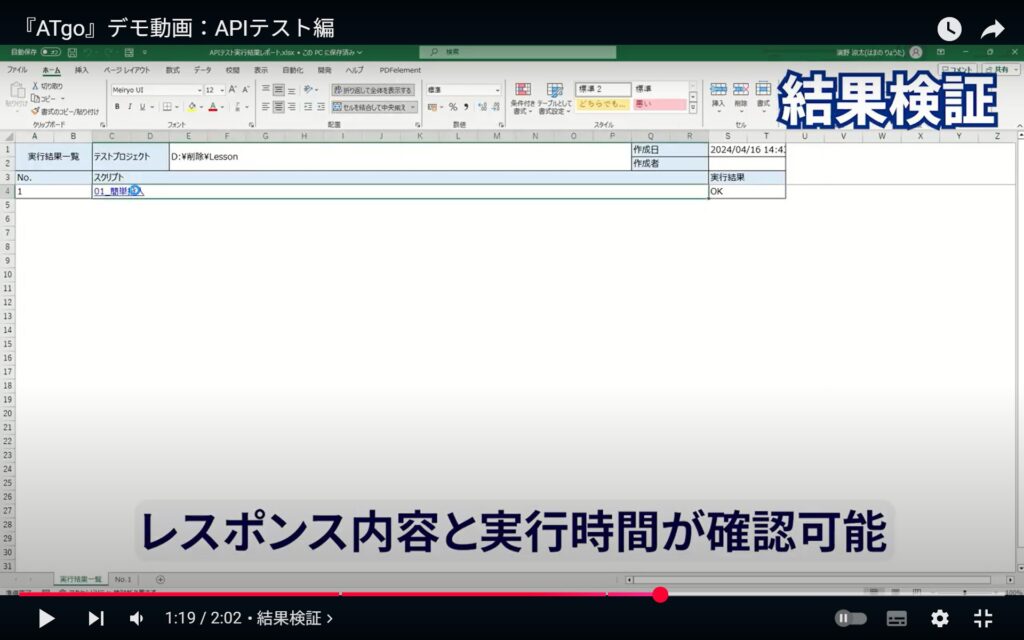Select the ホーム ribbon tab

tap(51, 70)
